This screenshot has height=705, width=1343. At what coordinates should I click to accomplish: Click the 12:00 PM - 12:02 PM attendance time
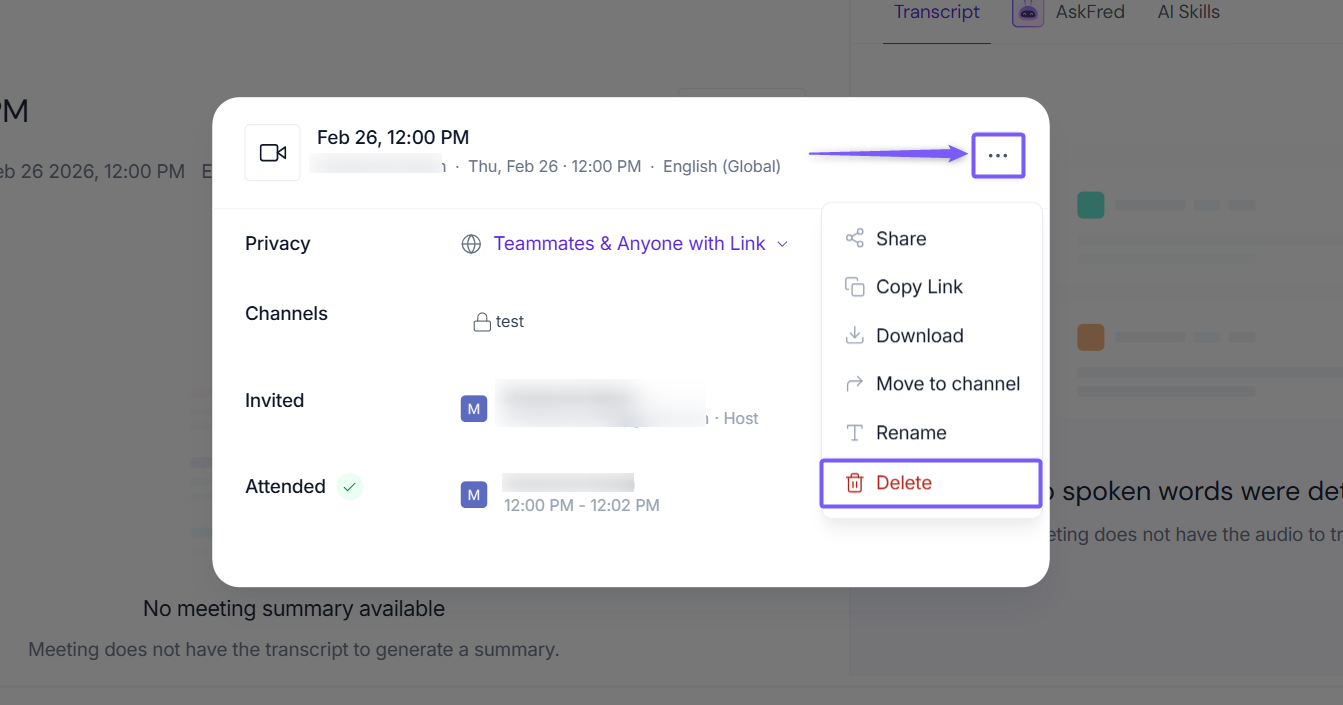[581, 505]
